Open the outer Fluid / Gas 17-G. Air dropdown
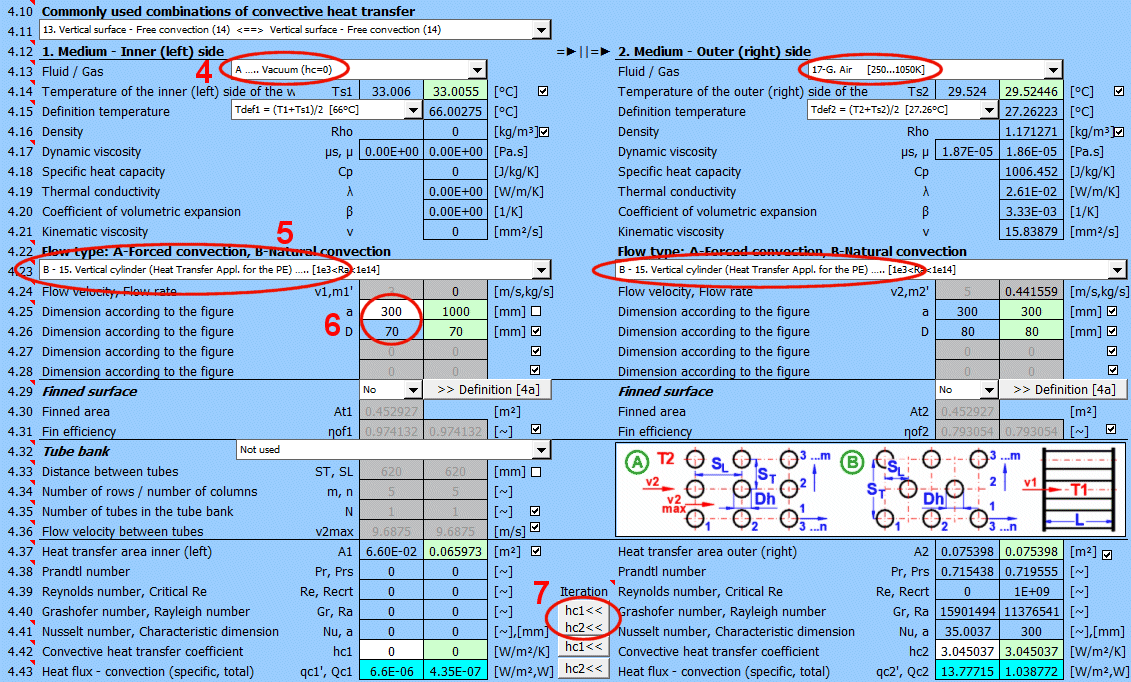The image size is (1131, 682). (x=1052, y=70)
